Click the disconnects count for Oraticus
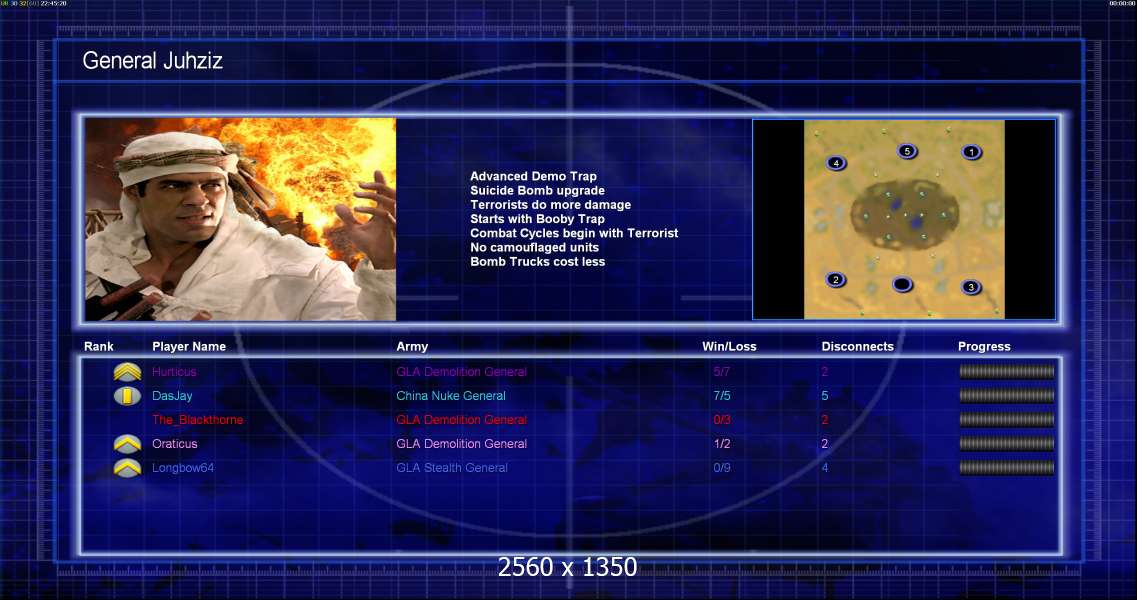The image size is (1137, 600). click(x=824, y=444)
